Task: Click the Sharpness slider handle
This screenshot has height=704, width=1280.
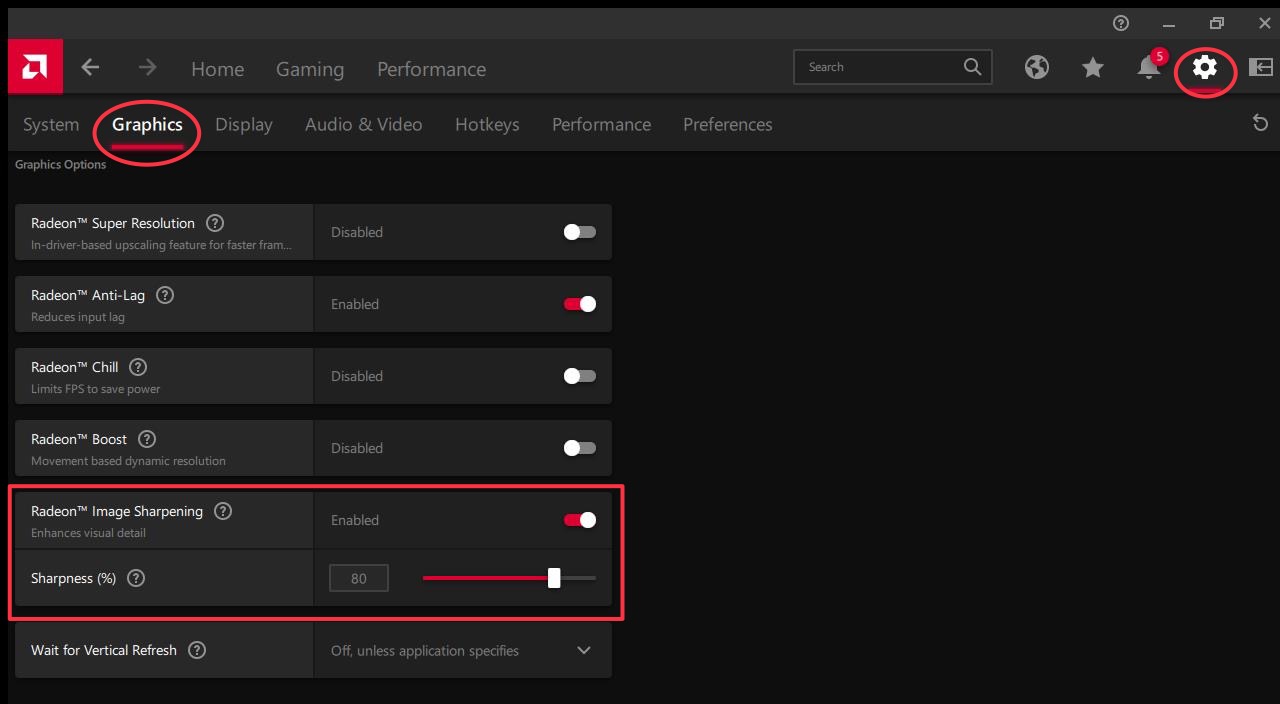Action: pos(554,578)
